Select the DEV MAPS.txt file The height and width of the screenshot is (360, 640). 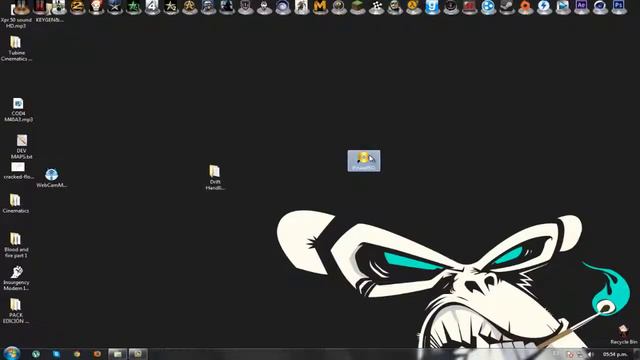point(22,147)
